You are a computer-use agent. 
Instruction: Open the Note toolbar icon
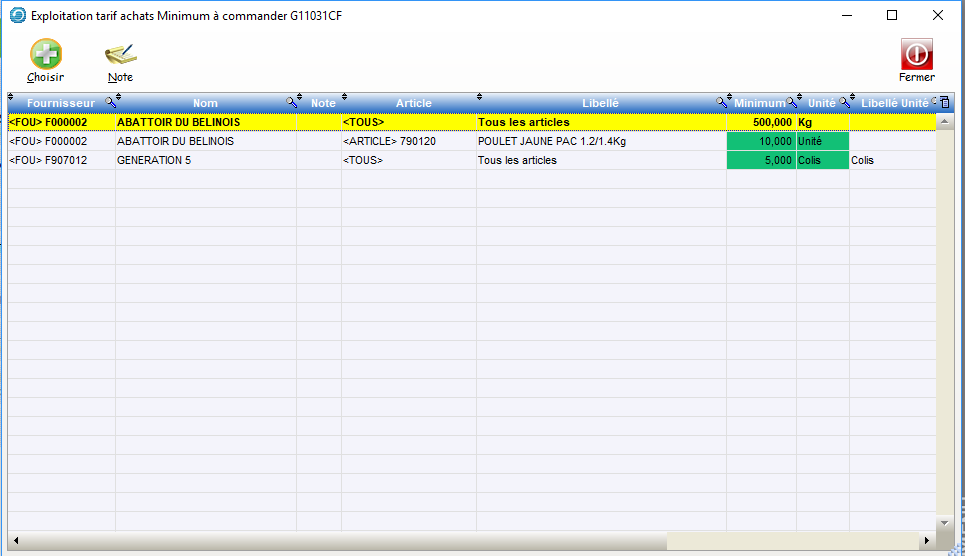(120, 55)
